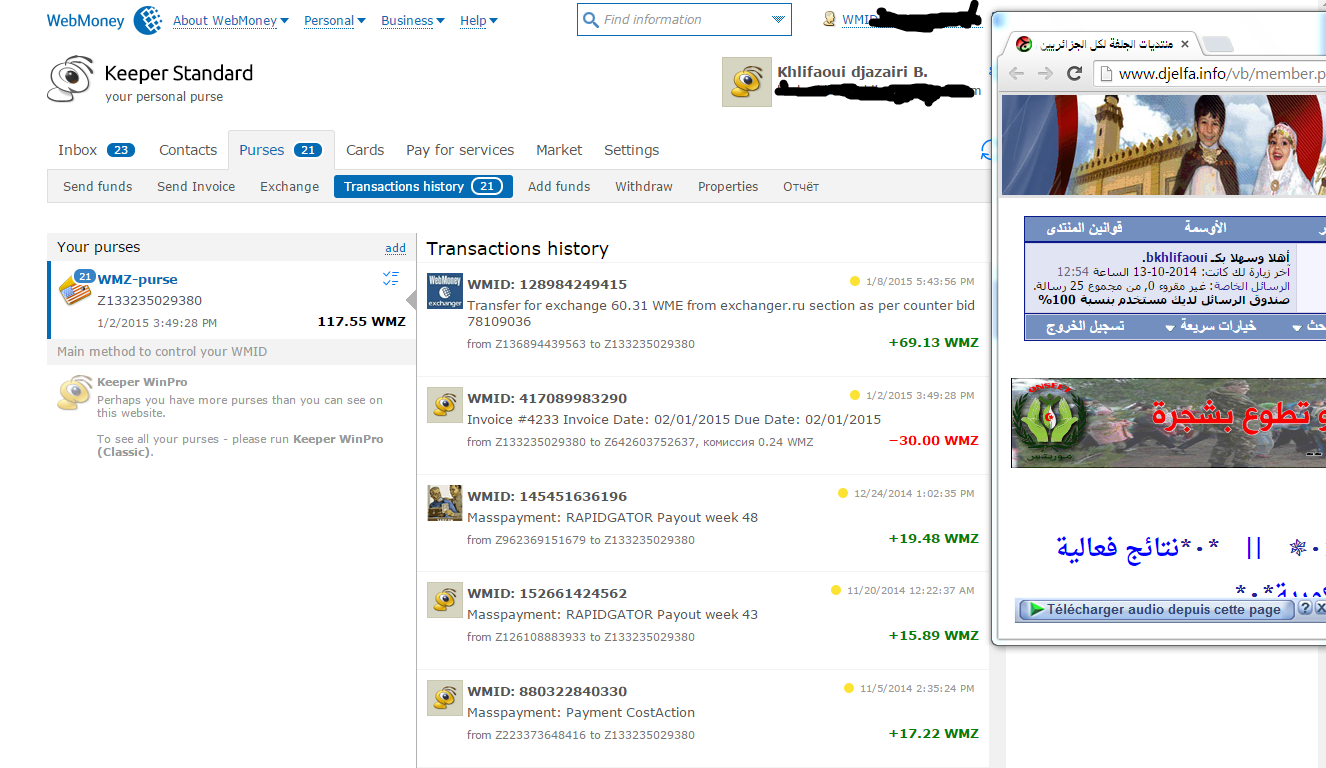The height and width of the screenshot is (768, 1326).
Task: Expand the Personal menu
Action: (334, 20)
